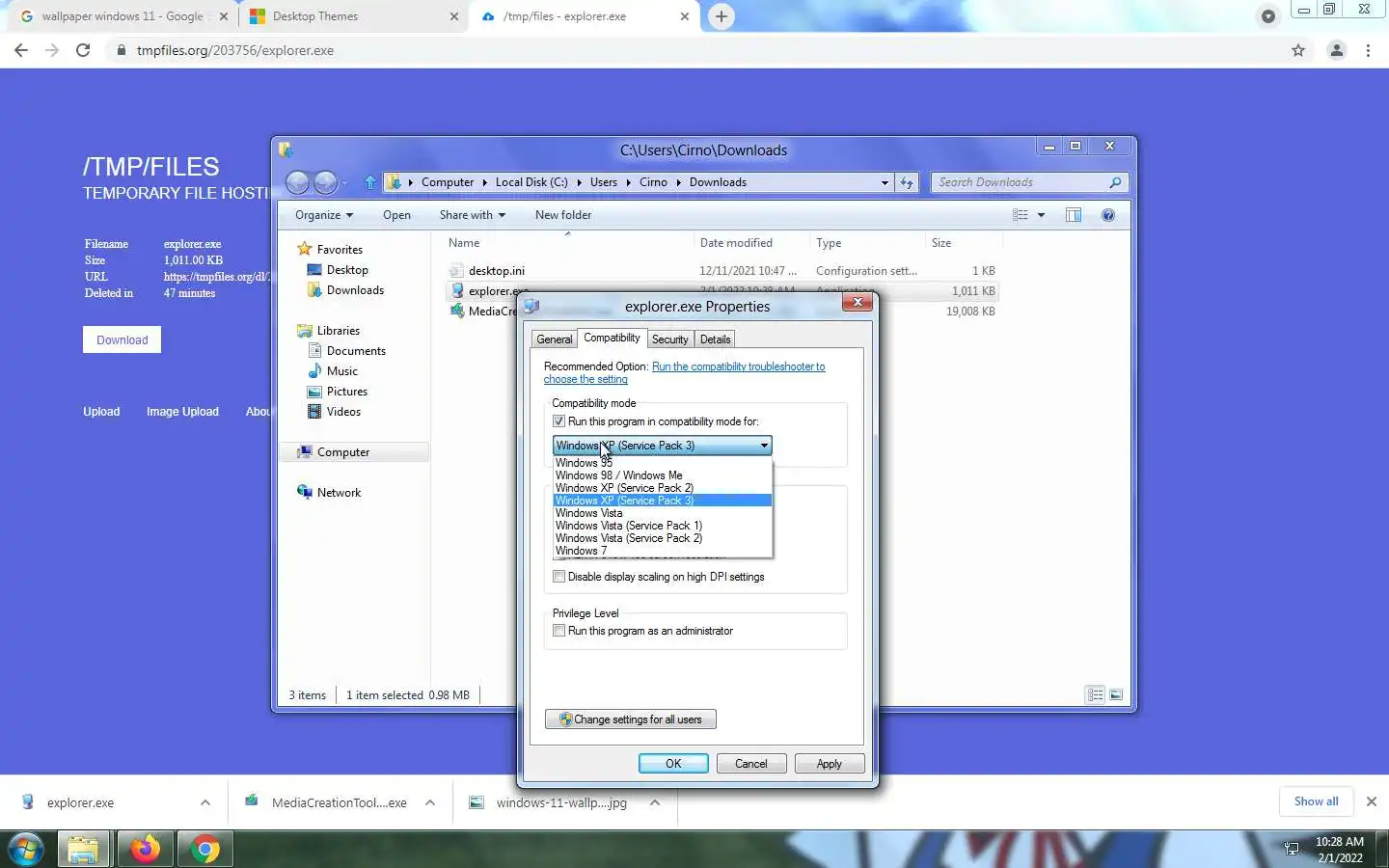Open the Organize dropdown menu
Image resolution: width=1389 pixels, height=868 pixels.
click(x=324, y=215)
